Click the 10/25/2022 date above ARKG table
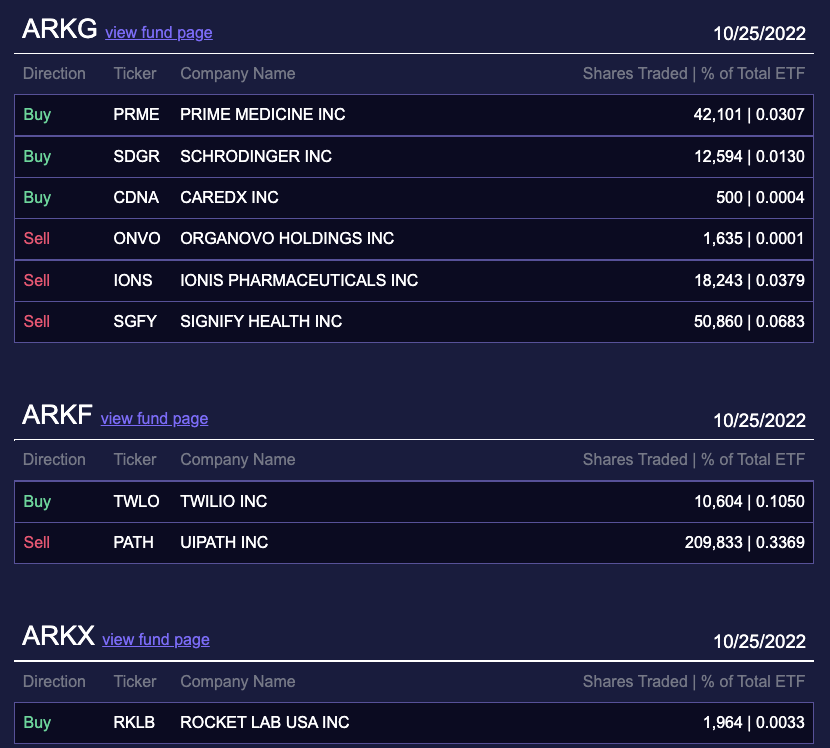 click(761, 33)
